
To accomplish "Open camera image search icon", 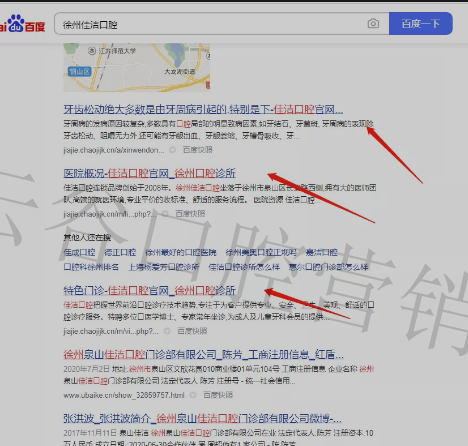I will coord(373,24).
